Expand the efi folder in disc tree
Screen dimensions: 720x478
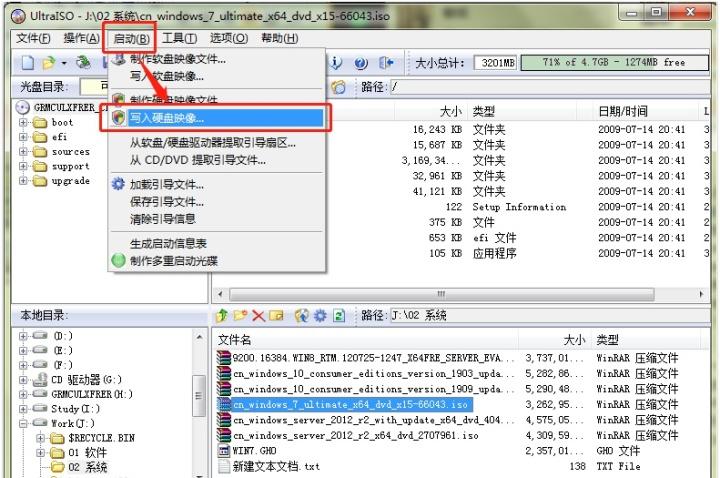point(23,137)
